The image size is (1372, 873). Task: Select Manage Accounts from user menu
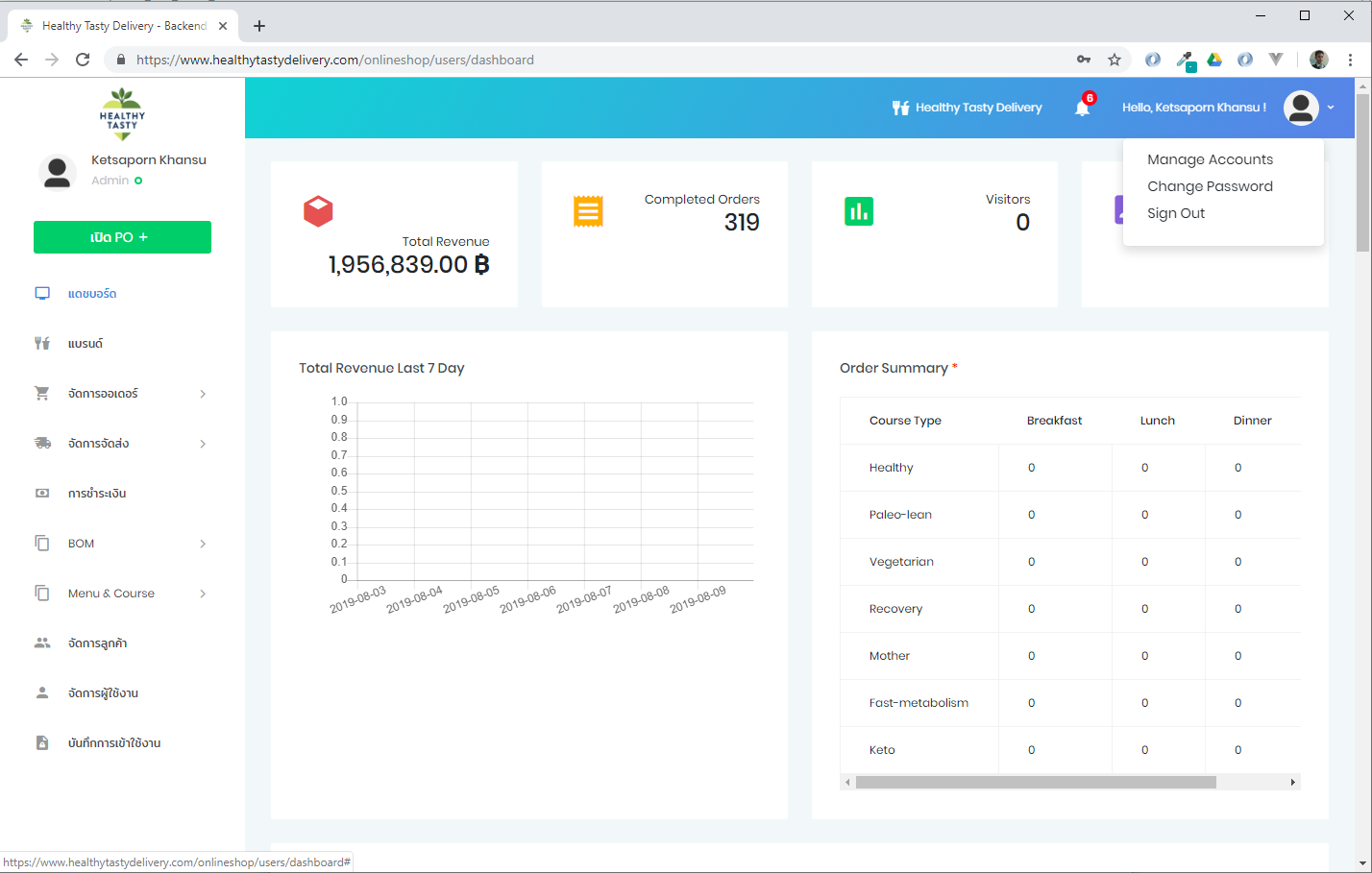coord(1210,159)
